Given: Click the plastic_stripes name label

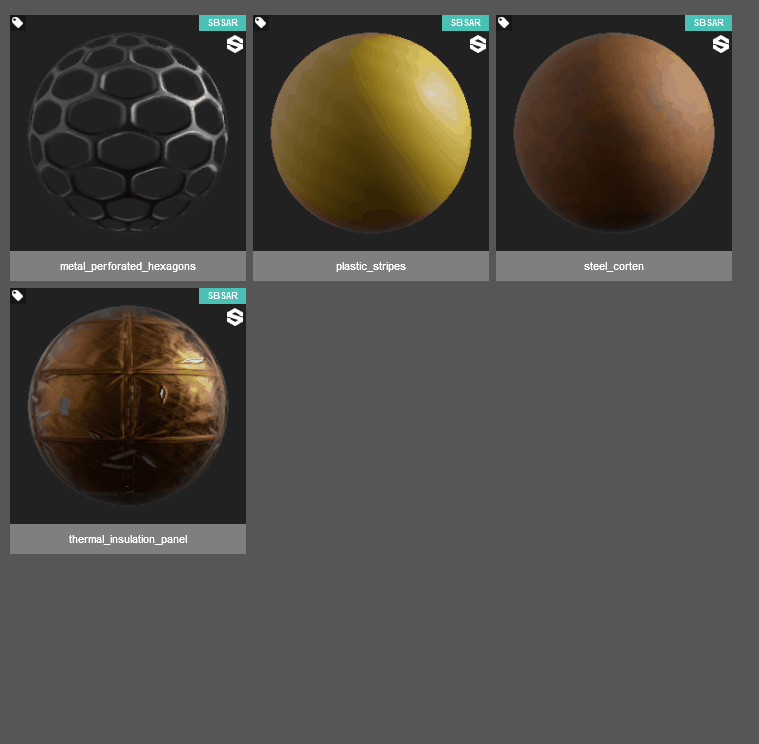Looking at the screenshot, I should (371, 266).
